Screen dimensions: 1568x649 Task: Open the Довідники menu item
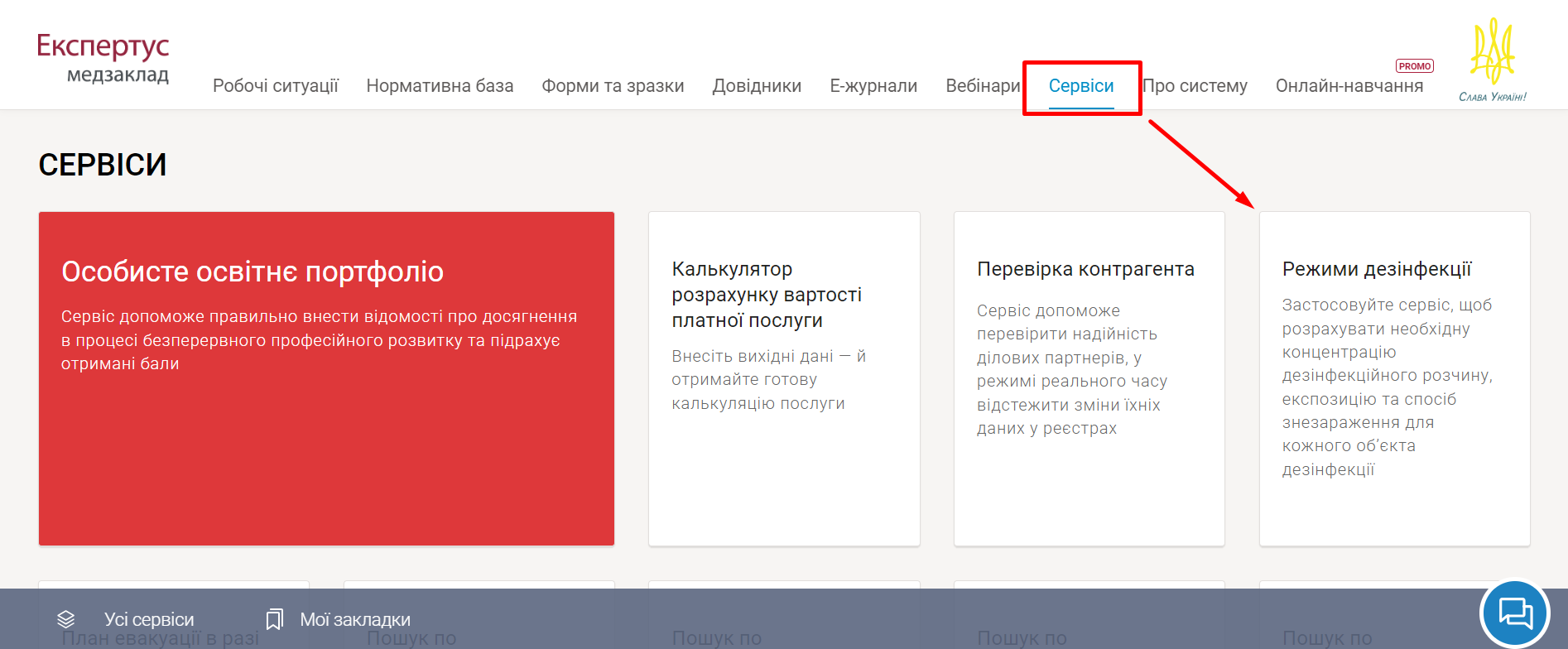click(757, 86)
